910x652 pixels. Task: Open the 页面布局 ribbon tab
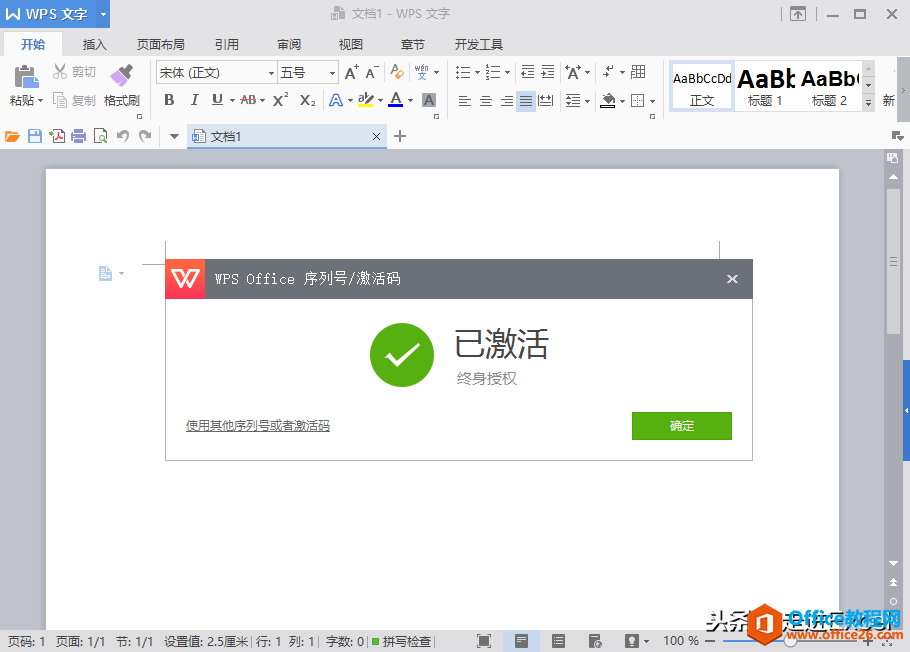coord(161,45)
